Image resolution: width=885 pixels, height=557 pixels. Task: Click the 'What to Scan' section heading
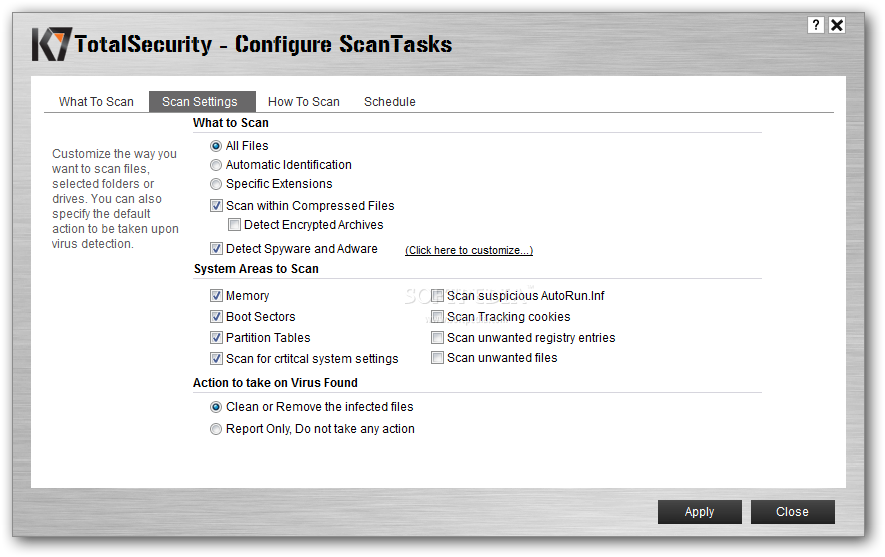231,122
